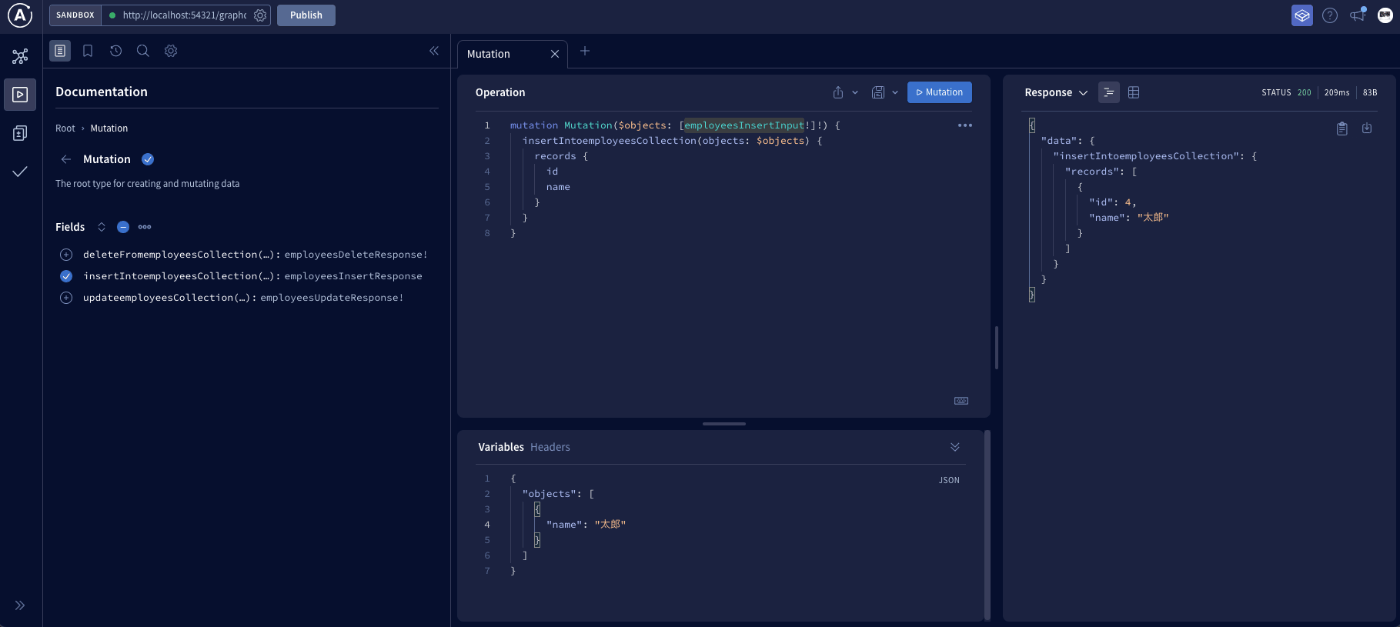Viewport: 1400px width, 627px height.
Task: Switch response to JSON list view
Action: coord(1109,92)
